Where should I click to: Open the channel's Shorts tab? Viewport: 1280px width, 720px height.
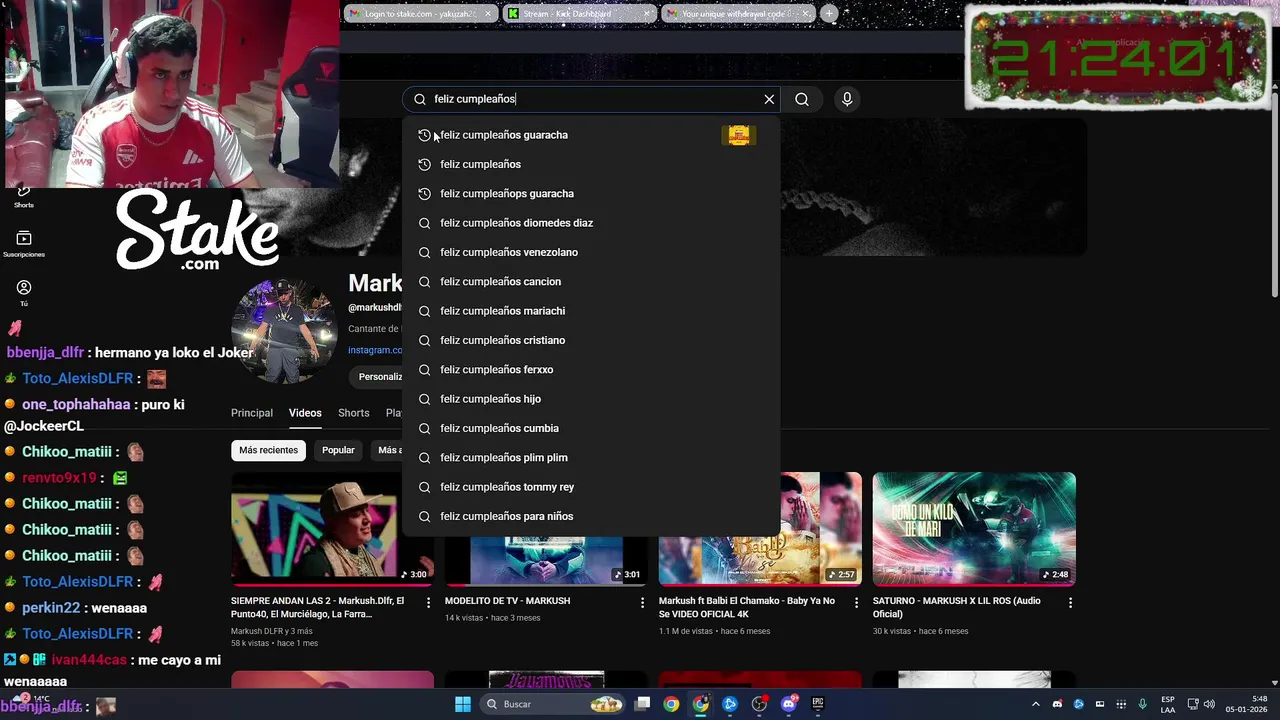354,413
